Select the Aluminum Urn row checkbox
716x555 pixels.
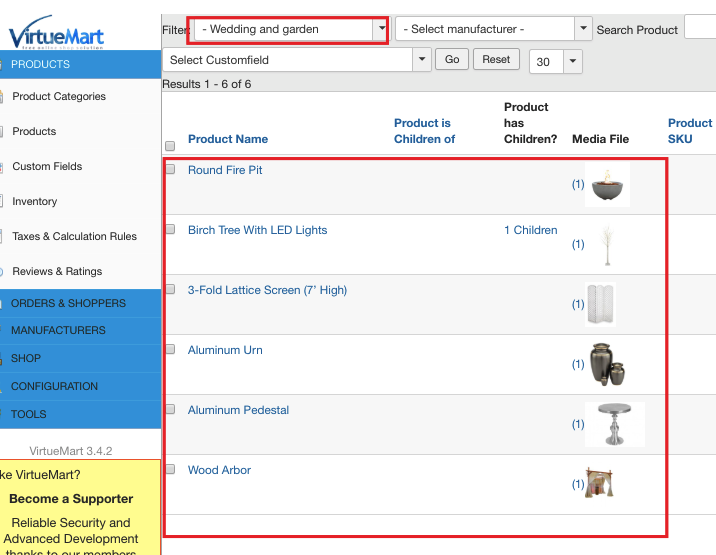pos(170,349)
